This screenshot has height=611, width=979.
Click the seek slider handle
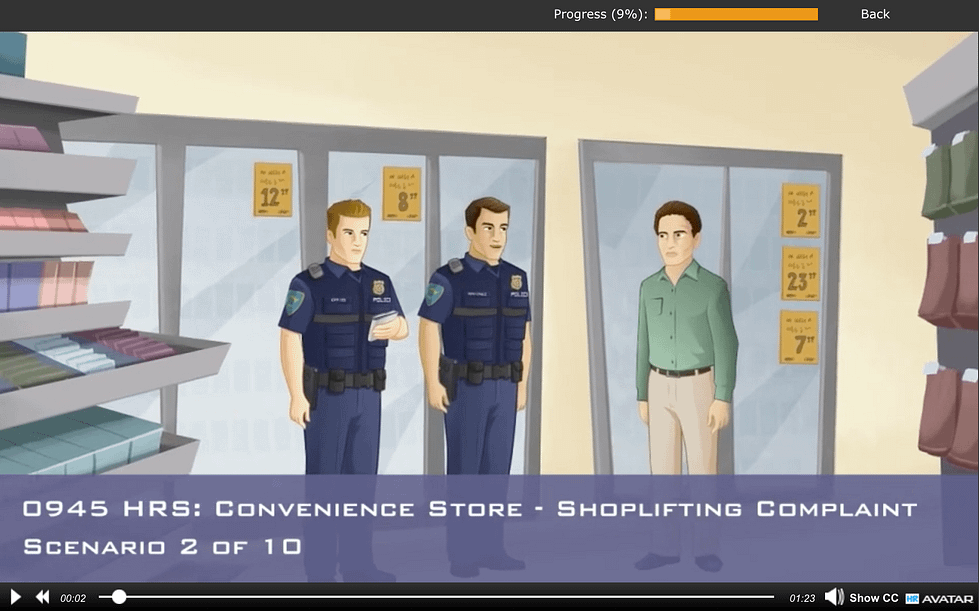click(119, 597)
